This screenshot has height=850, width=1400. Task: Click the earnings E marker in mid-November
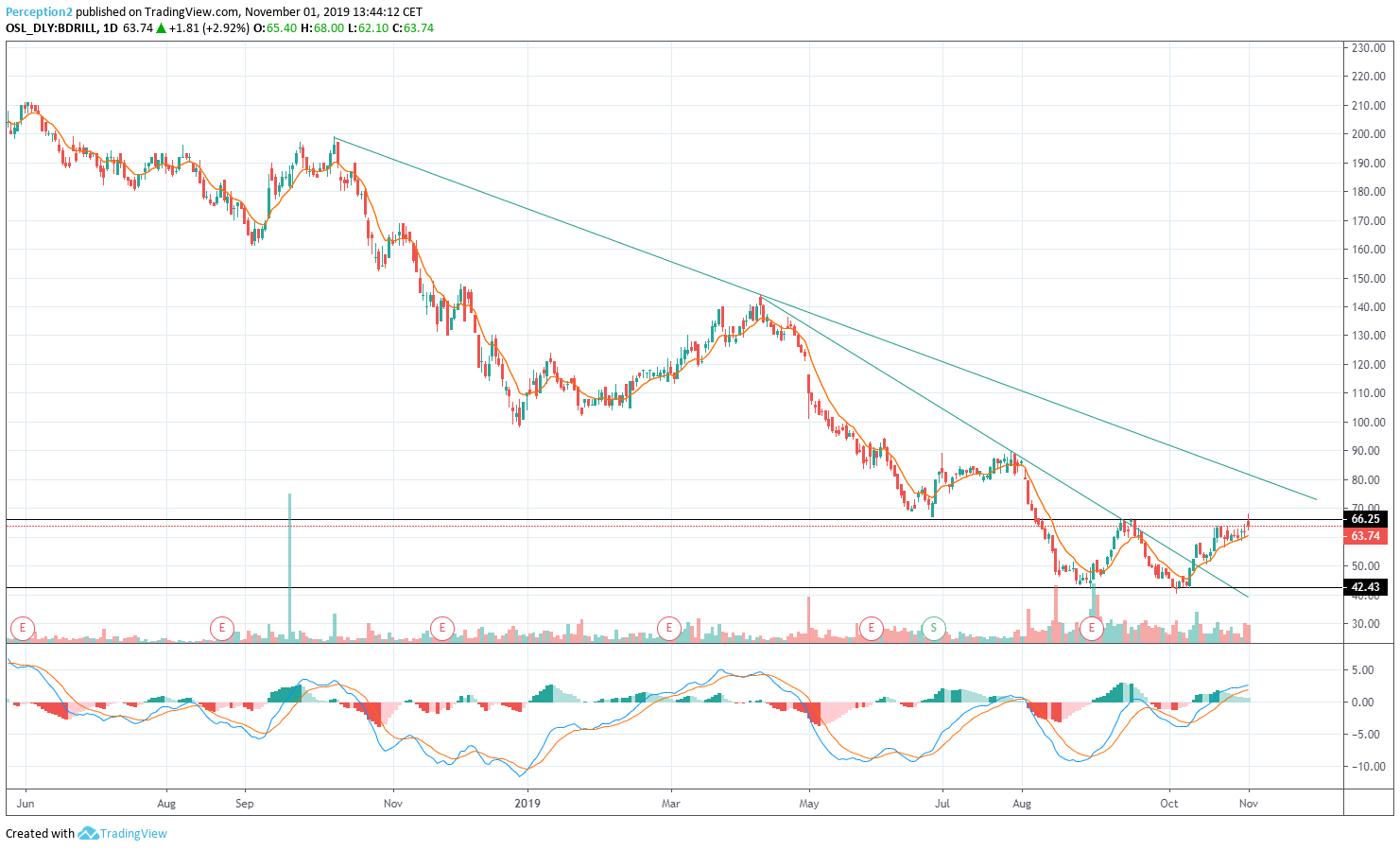click(441, 627)
